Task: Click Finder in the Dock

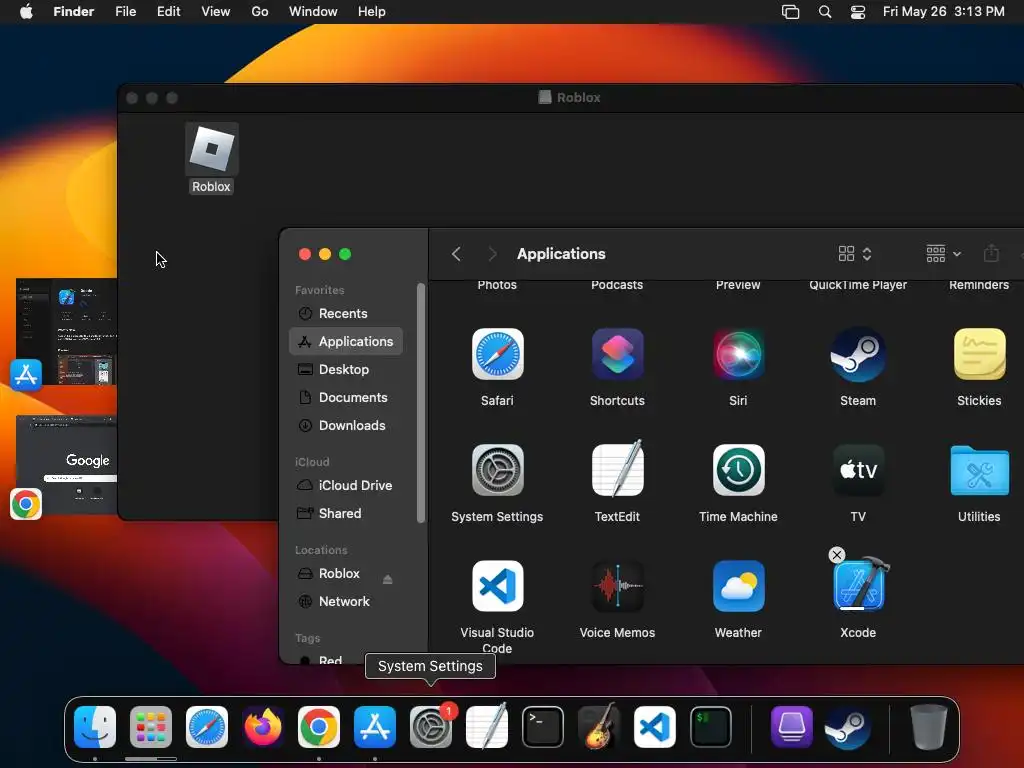Action: 95,727
